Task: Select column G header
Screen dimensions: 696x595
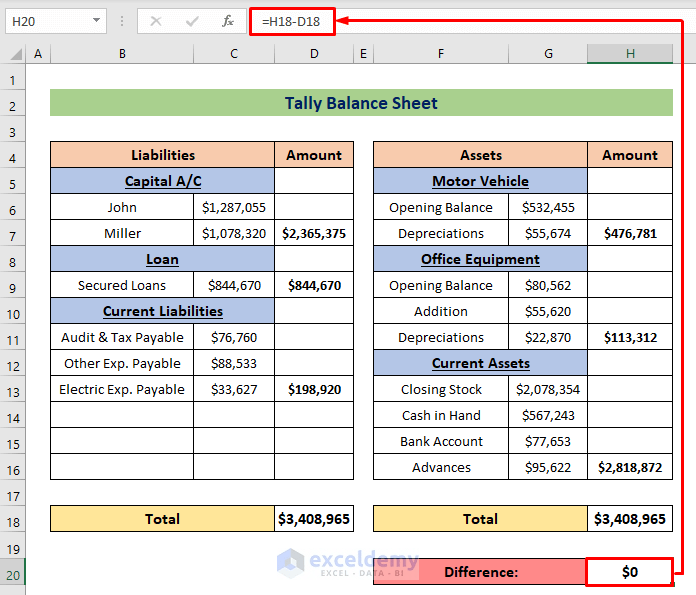Action: click(548, 54)
